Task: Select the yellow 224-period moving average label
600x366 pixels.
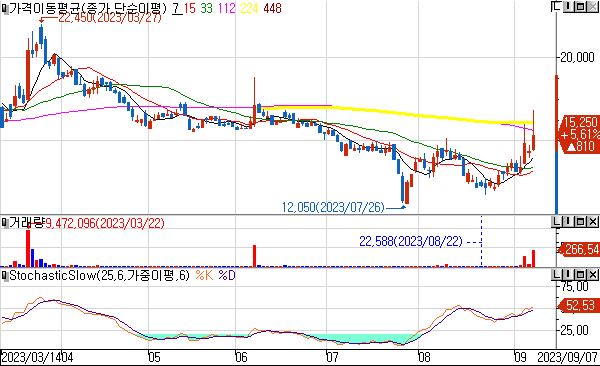Action: click(x=249, y=8)
